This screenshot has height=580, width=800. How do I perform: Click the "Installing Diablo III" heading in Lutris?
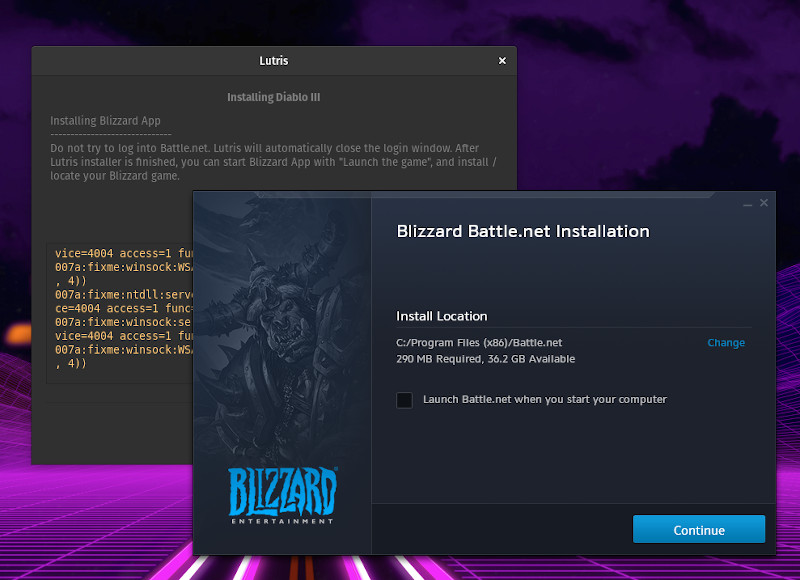pos(273,97)
